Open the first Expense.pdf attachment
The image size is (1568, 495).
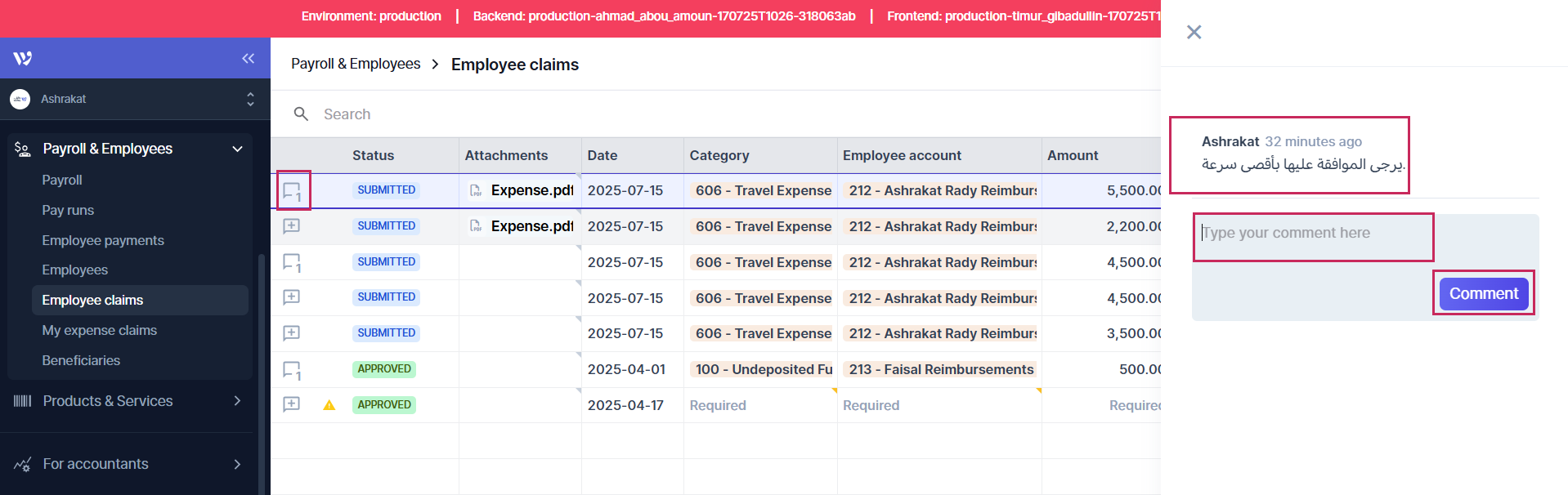(x=531, y=190)
